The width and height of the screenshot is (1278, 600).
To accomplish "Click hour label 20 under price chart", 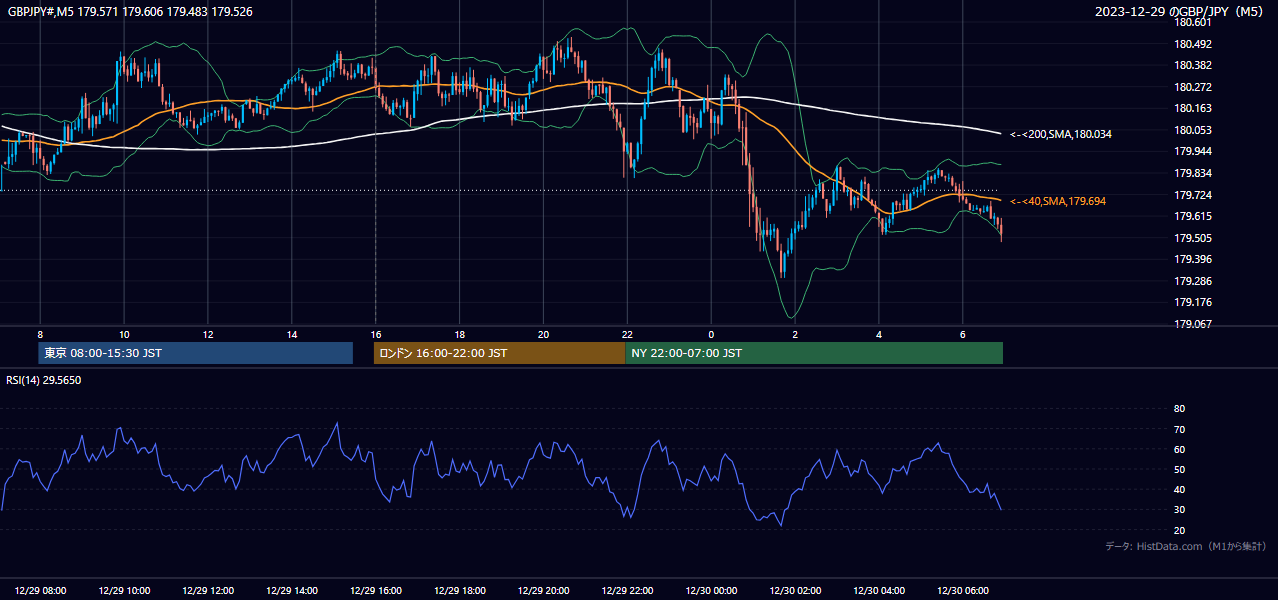I will [x=543, y=334].
